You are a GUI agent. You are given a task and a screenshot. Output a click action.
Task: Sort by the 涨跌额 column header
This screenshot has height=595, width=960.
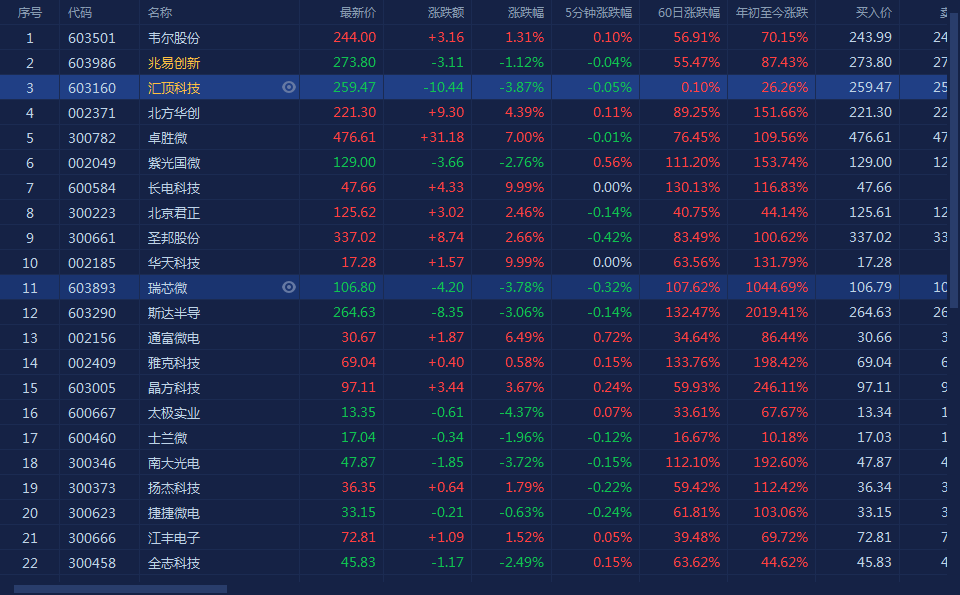pos(446,13)
